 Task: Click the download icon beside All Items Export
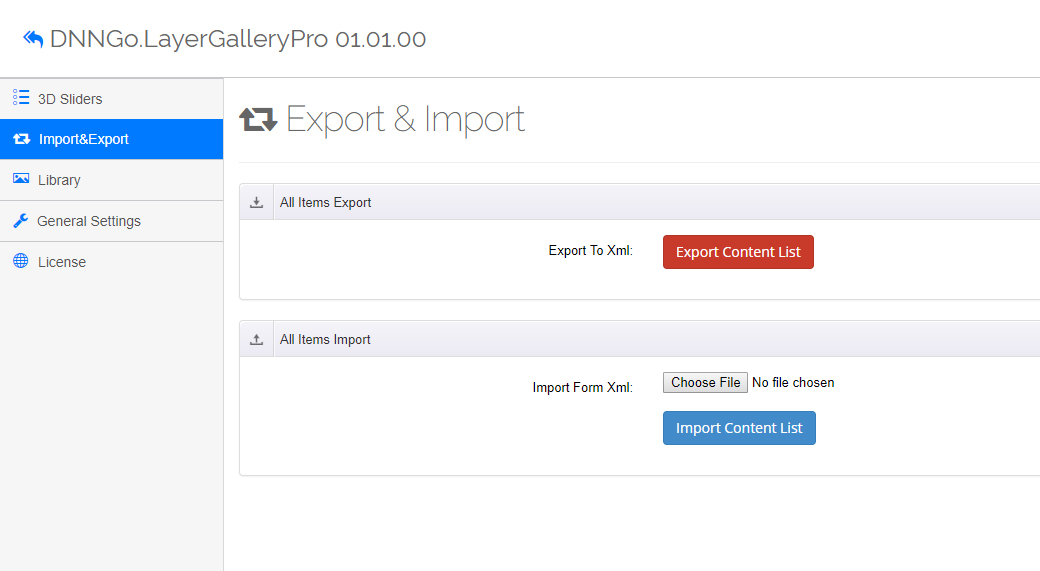coord(257,202)
